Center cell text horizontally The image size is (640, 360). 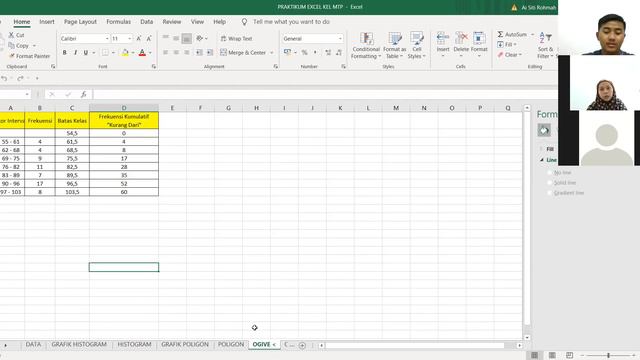(176, 53)
